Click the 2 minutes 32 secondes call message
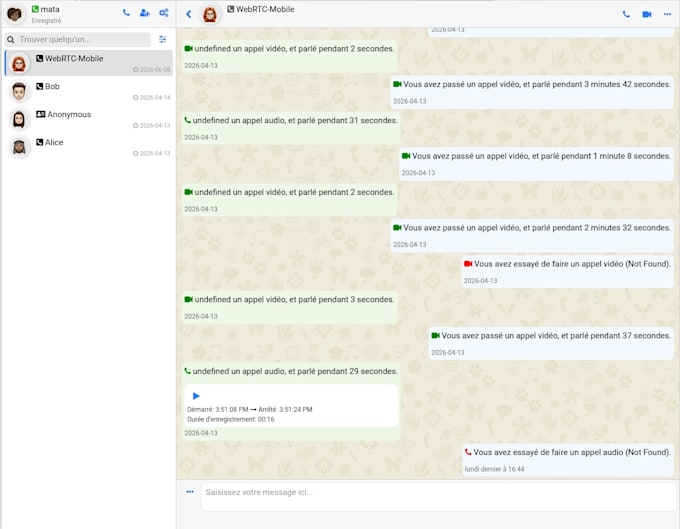680x529 pixels. click(532, 235)
